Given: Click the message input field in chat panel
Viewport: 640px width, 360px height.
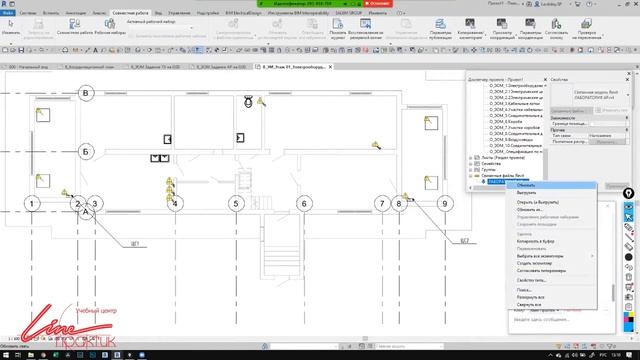Looking at the screenshot, I should (x=562, y=319).
